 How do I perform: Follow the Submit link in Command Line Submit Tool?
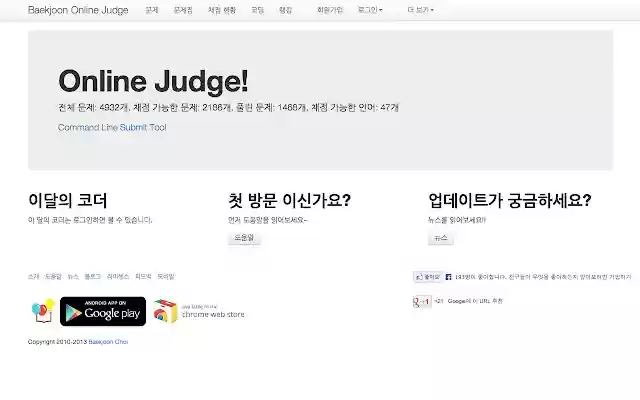[133, 127]
